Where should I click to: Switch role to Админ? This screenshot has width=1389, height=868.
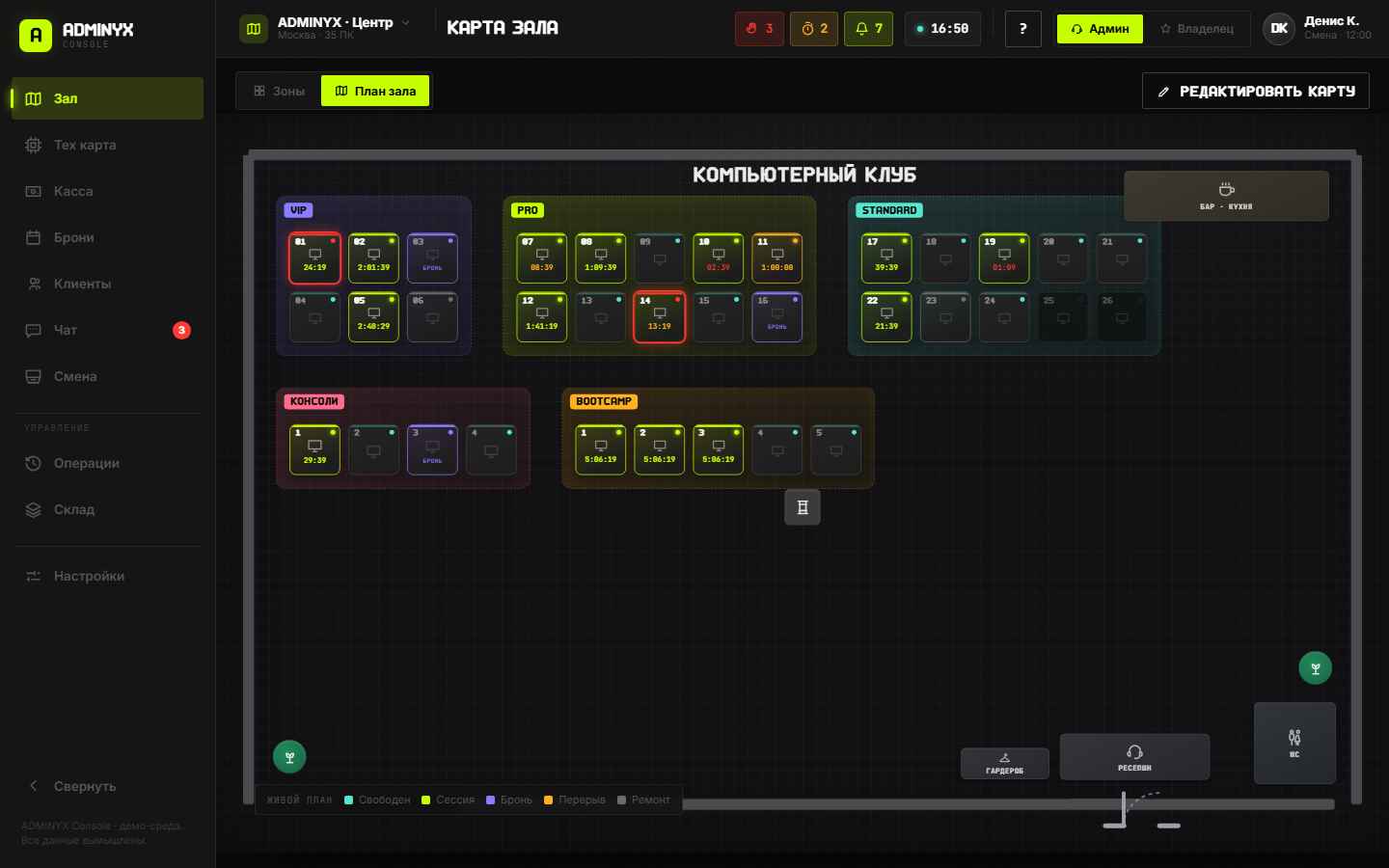tap(1100, 29)
